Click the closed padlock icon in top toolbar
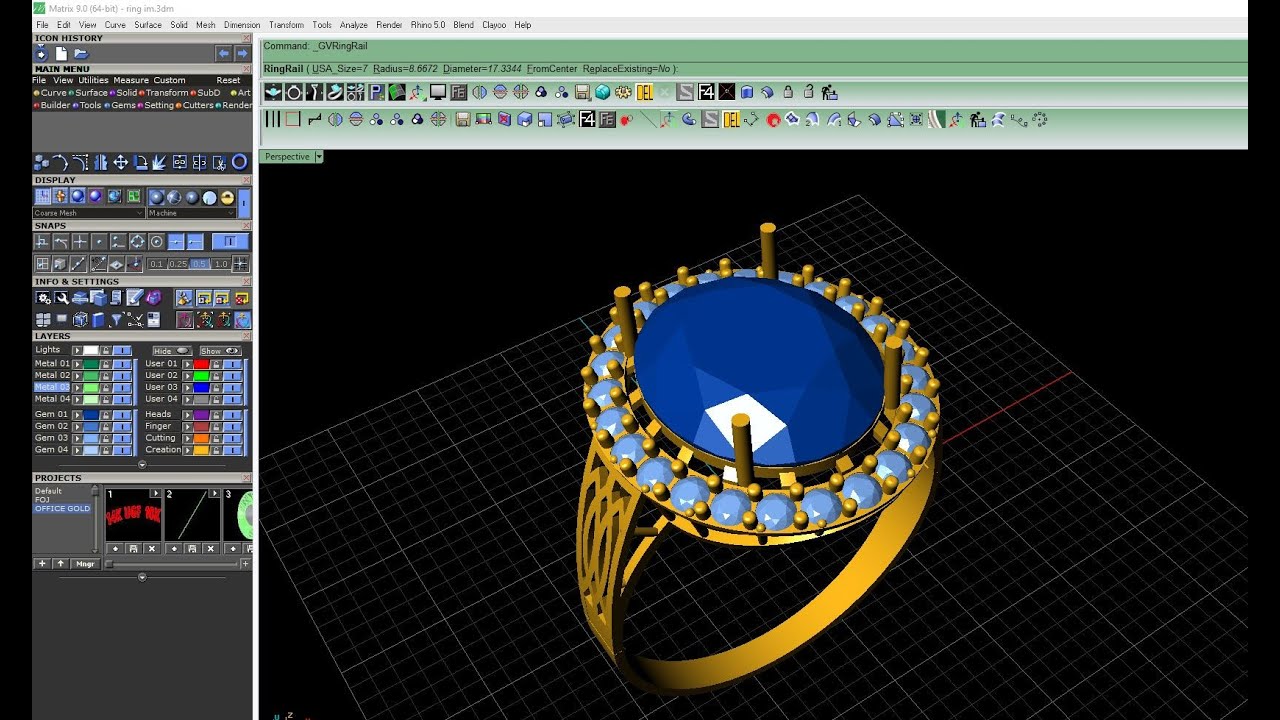1280x720 pixels. tap(788, 92)
